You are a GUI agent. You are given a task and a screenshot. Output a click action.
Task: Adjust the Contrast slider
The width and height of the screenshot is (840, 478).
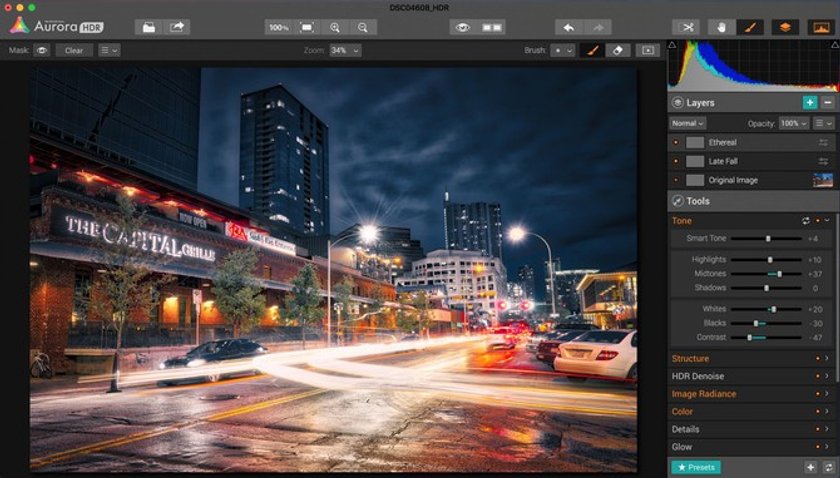point(766,338)
